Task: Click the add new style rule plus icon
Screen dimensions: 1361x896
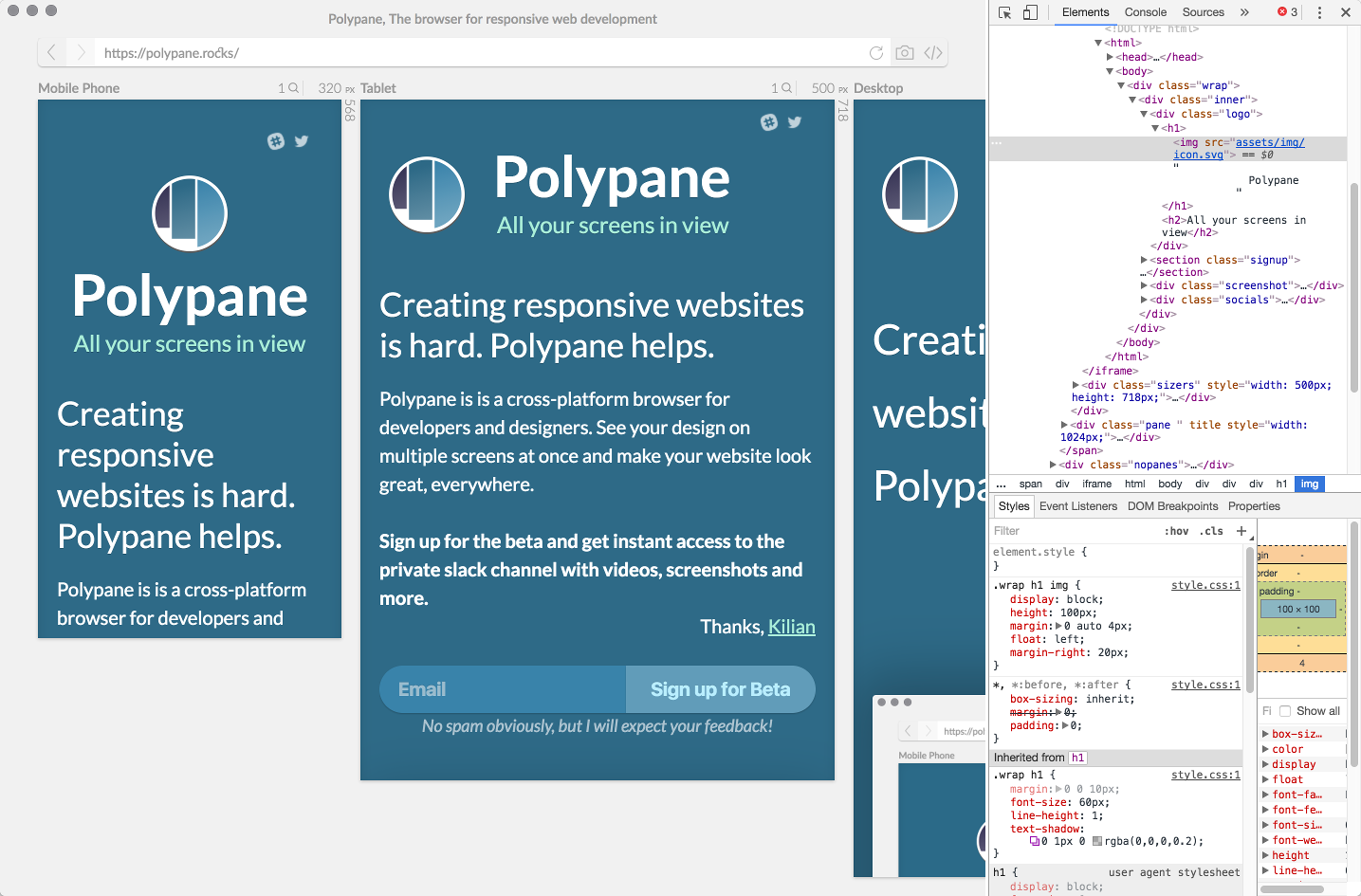Action: point(1241,531)
